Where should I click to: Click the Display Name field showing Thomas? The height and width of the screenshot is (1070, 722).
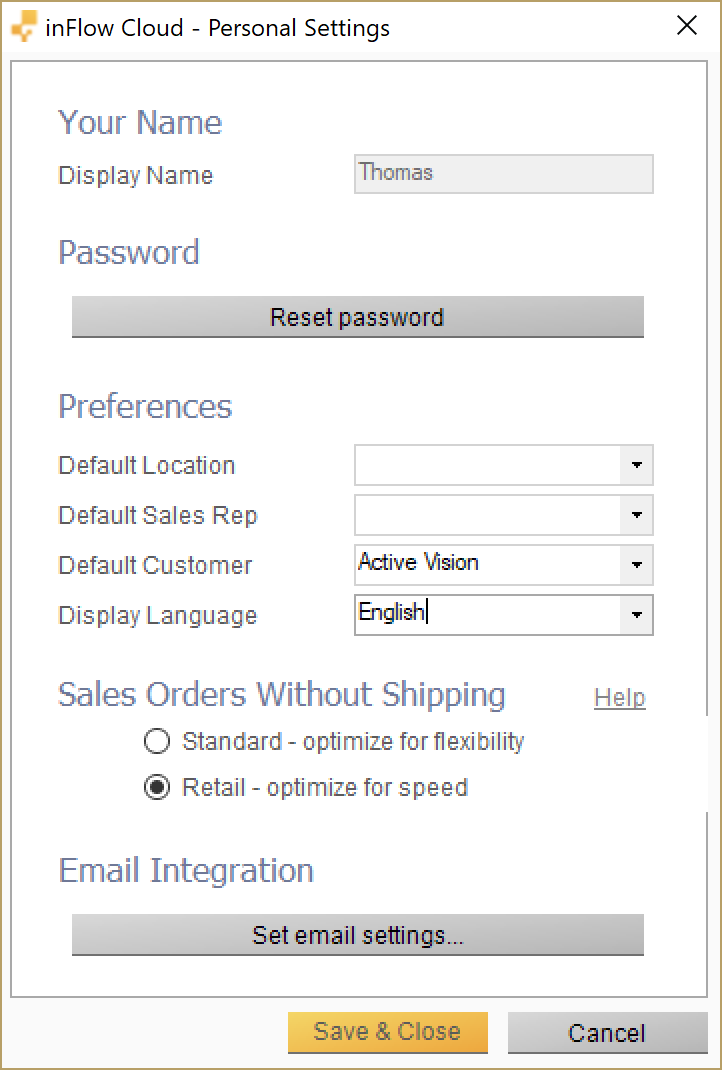pos(504,174)
